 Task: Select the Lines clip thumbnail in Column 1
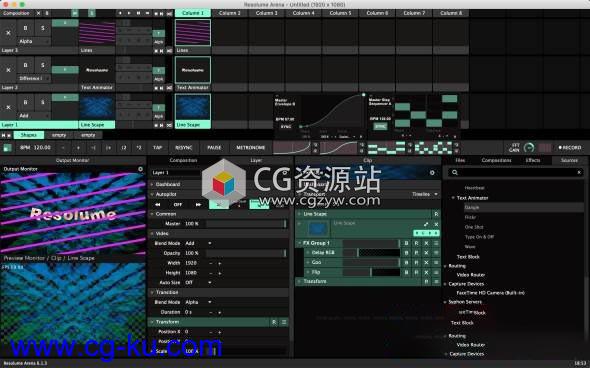tap(193, 33)
